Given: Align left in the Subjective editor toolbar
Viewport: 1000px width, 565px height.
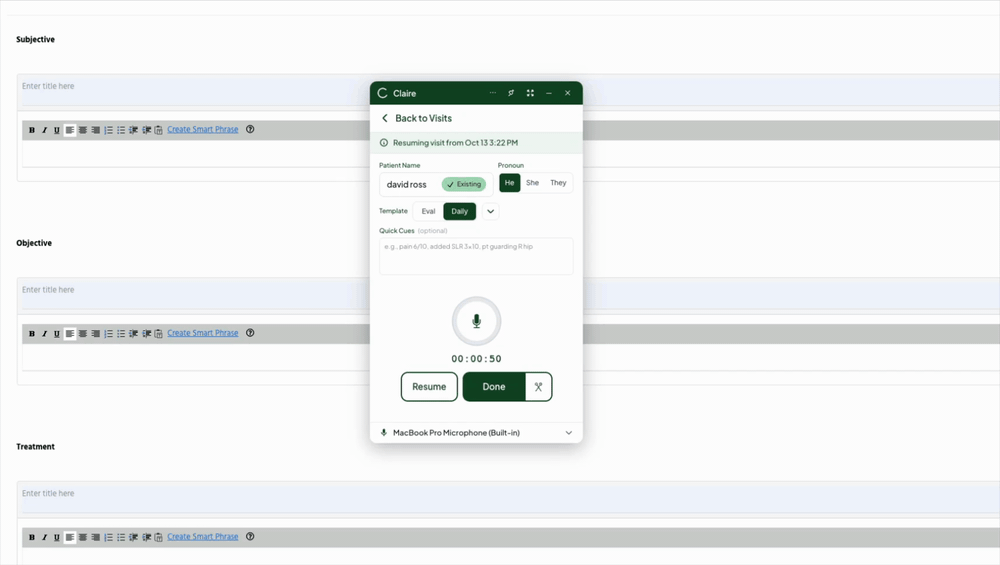Looking at the screenshot, I should [70, 130].
